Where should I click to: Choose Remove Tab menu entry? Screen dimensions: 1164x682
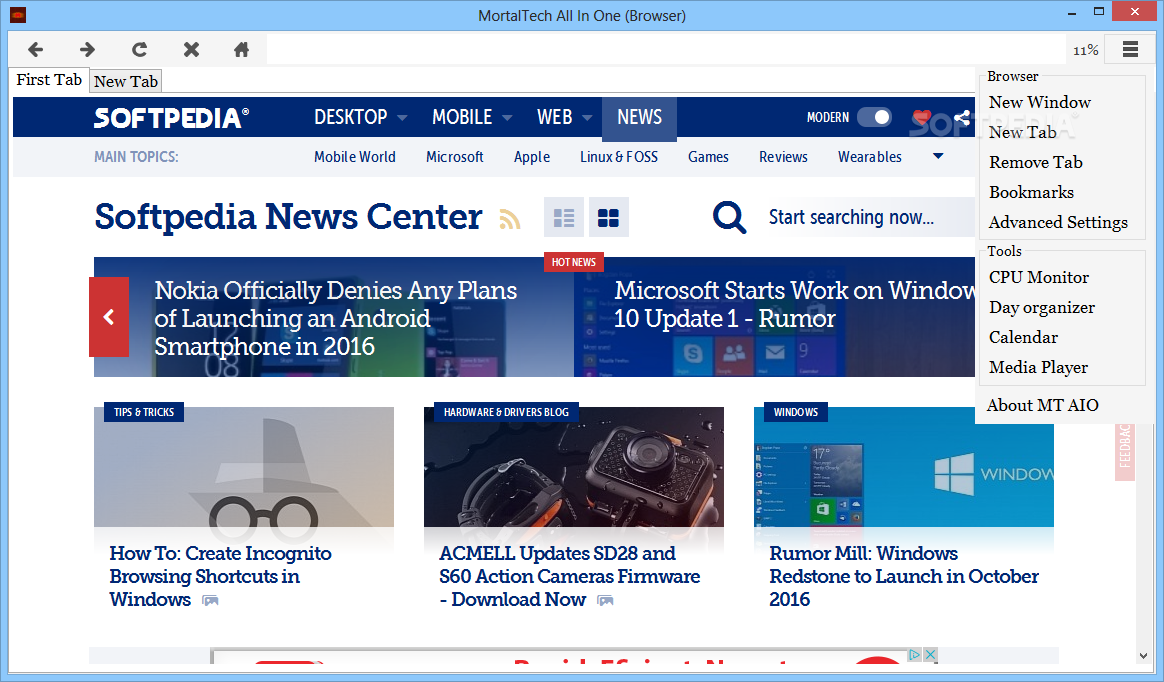[1036, 163]
